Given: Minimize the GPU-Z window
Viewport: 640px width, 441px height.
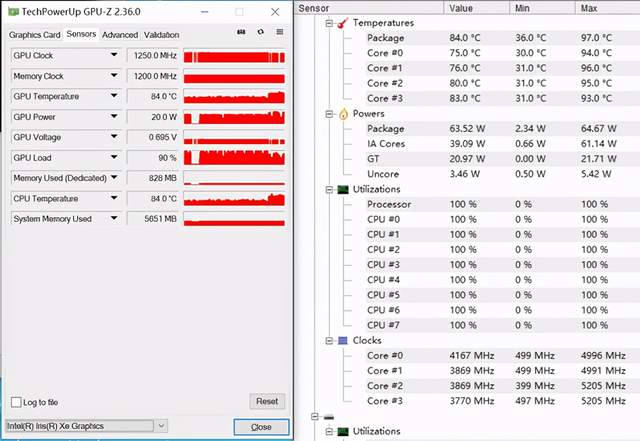Looking at the screenshot, I should point(205,12).
